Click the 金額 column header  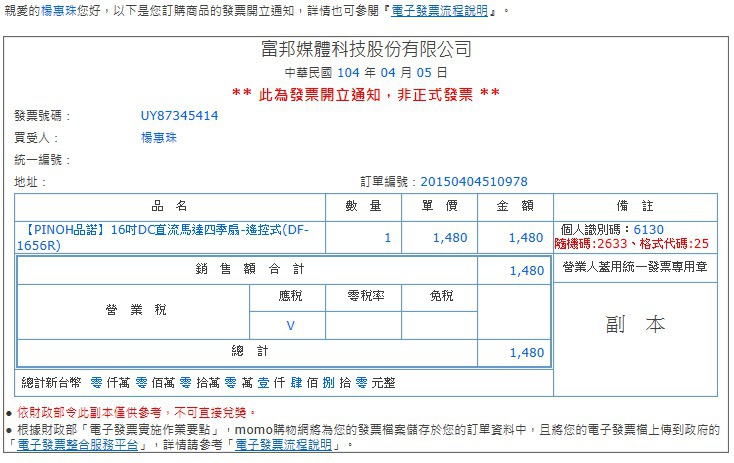click(x=515, y=206)
